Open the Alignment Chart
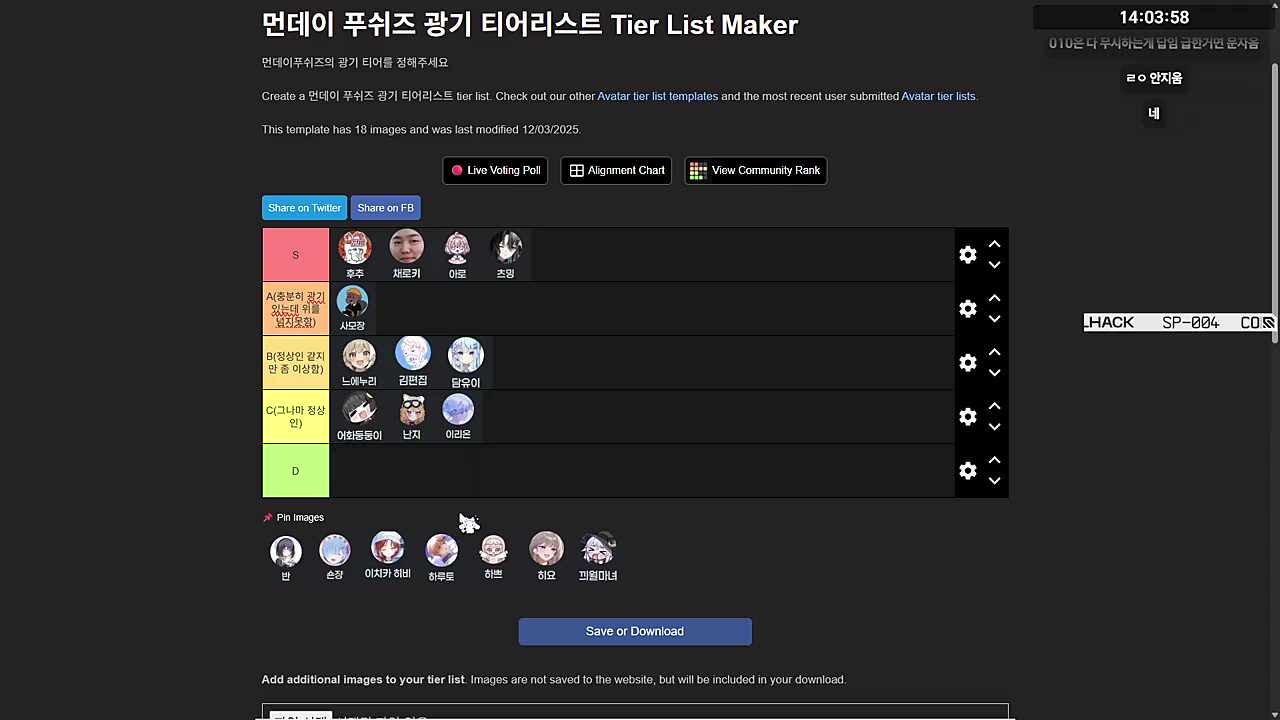Image resolution: width=1280 pixels, height=720 pixels. point(616,170)
